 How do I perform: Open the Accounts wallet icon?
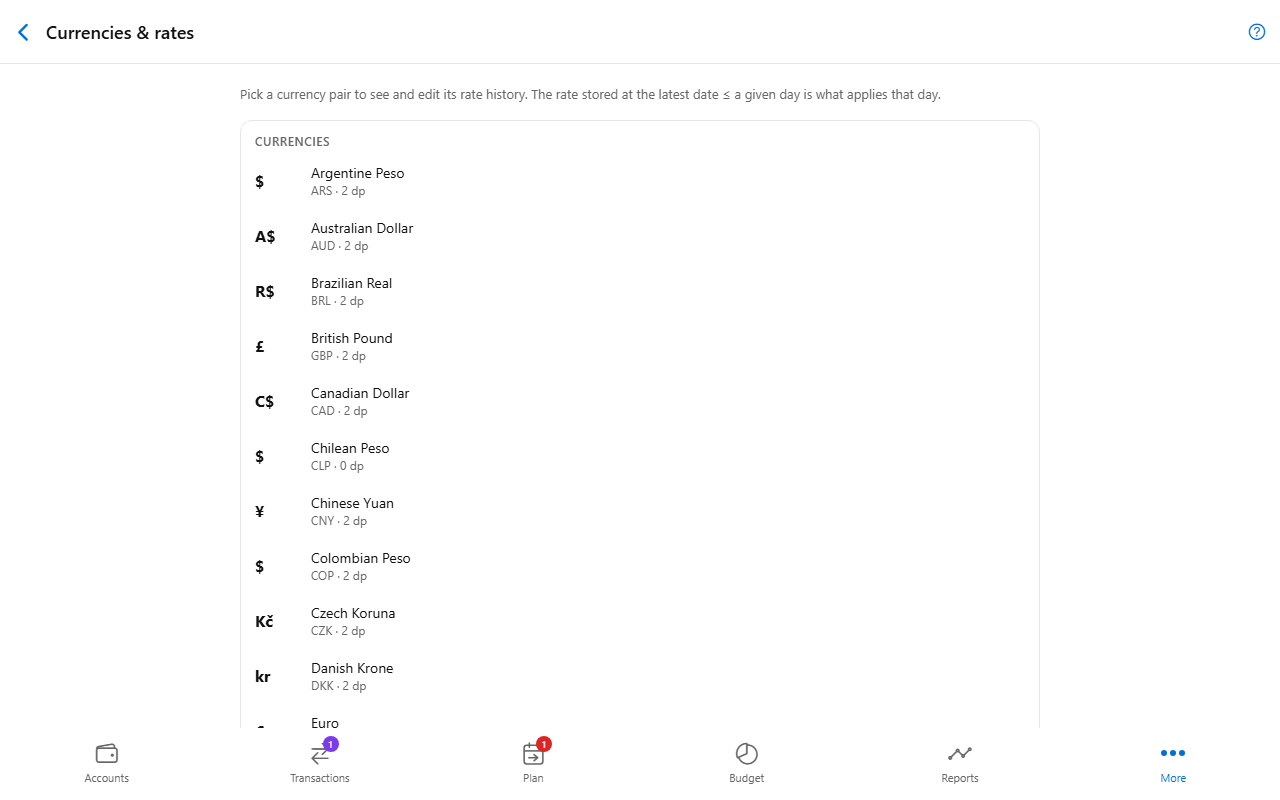(107, 753)
